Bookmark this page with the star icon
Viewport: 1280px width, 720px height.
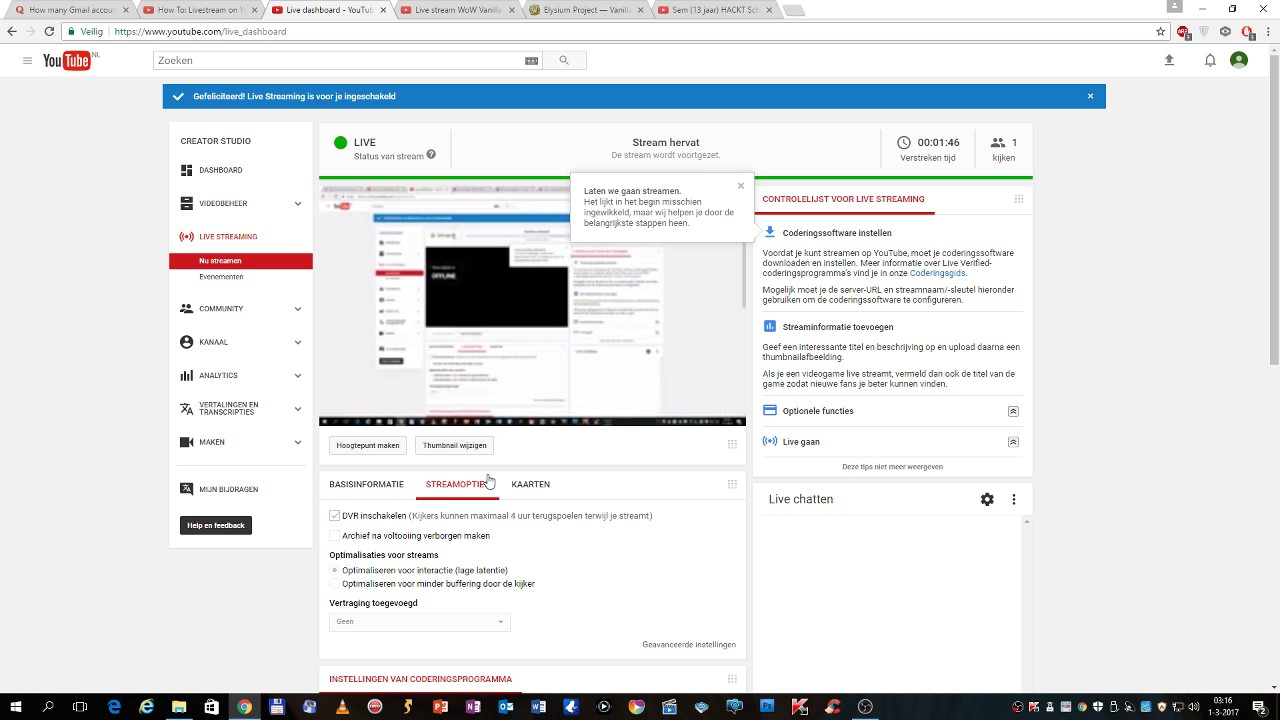coord(1160,31)
